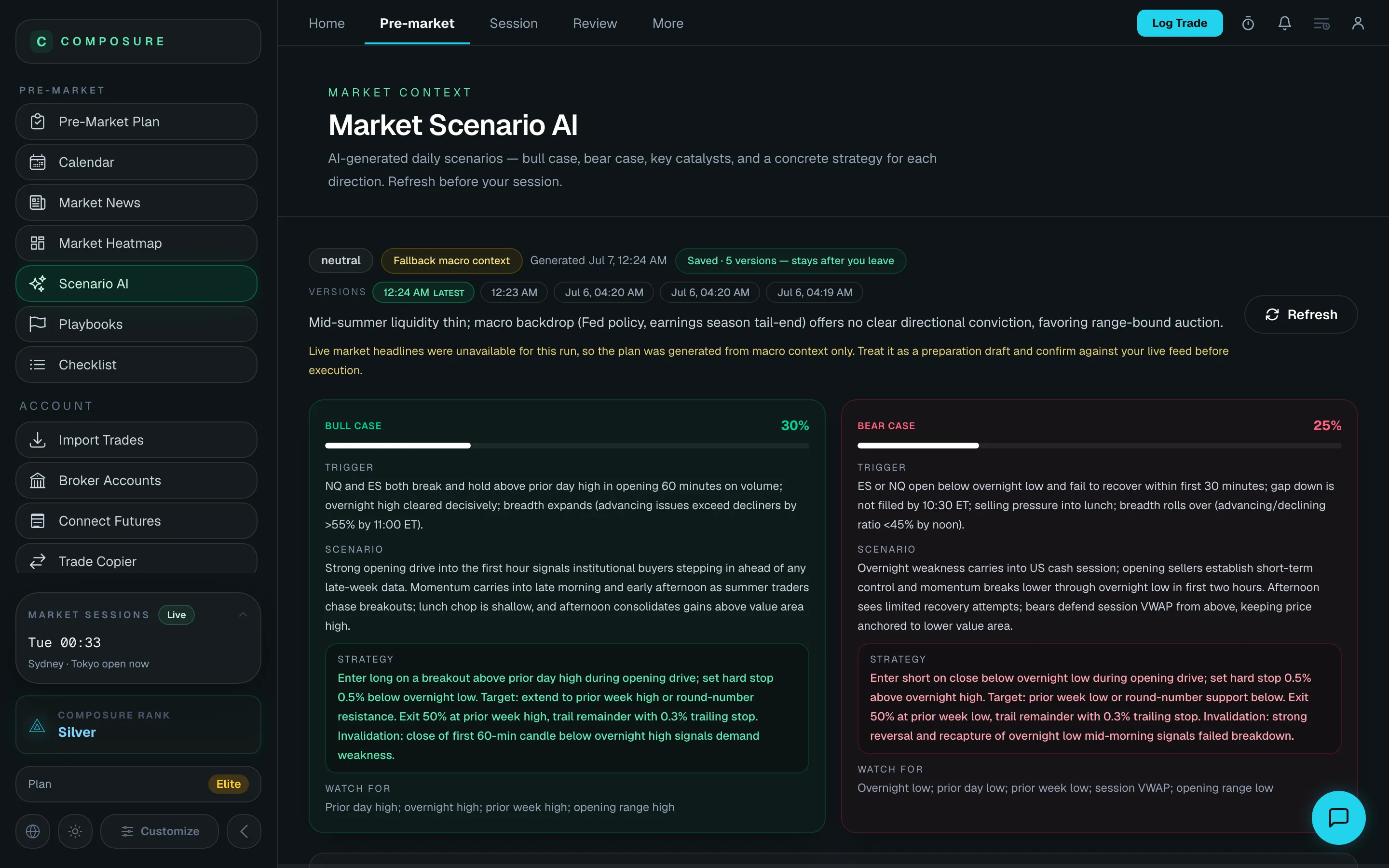Viewport: 1389px width, 868px height.
Task: Open notifications bell icon
Action: point(1284,24)
